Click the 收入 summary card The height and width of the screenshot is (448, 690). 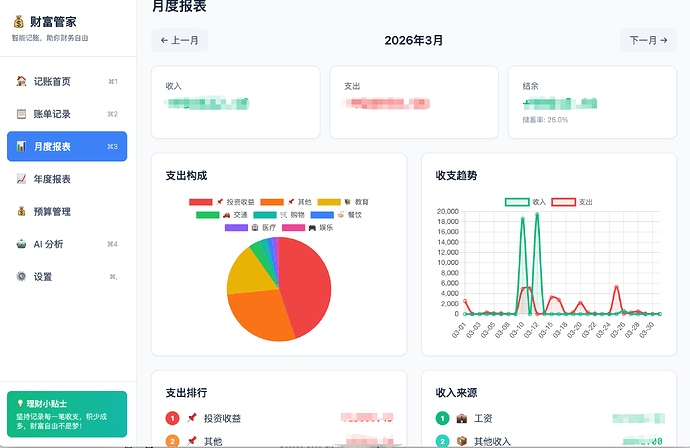[235, 102]
